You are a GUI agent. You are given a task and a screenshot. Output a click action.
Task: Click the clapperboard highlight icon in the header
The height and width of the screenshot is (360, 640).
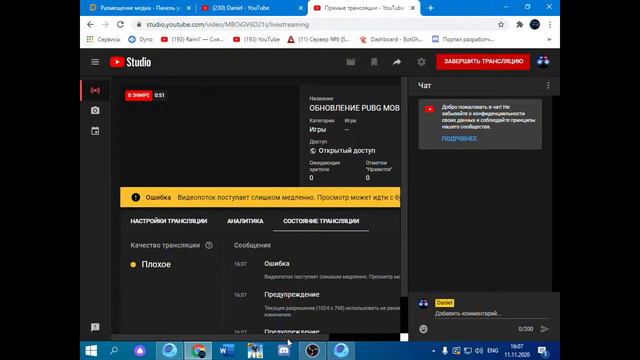351,62
